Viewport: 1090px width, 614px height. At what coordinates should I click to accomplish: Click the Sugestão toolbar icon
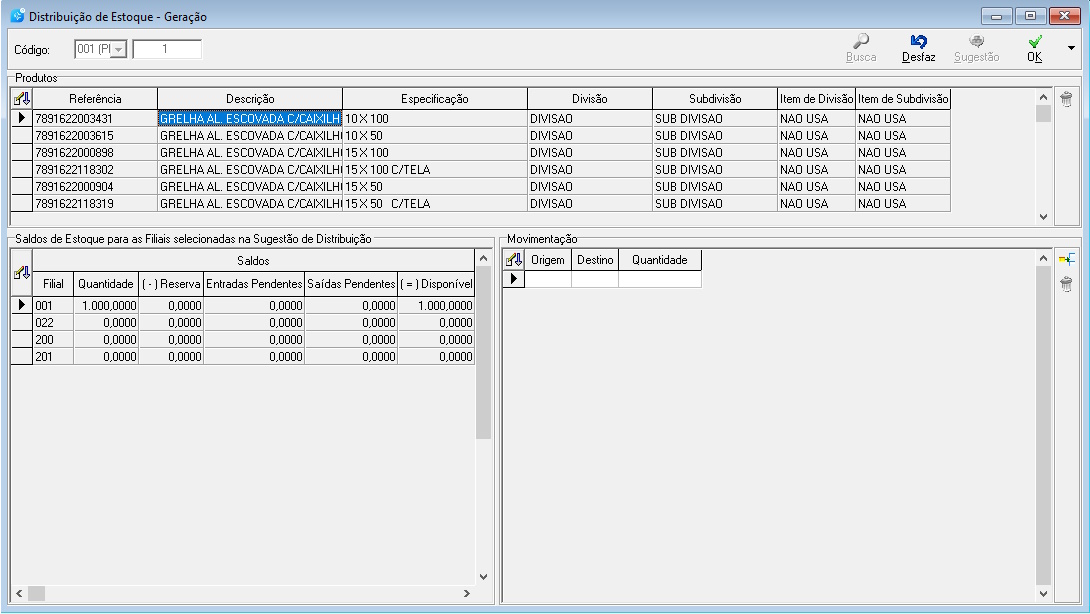[x=976, y=42]
